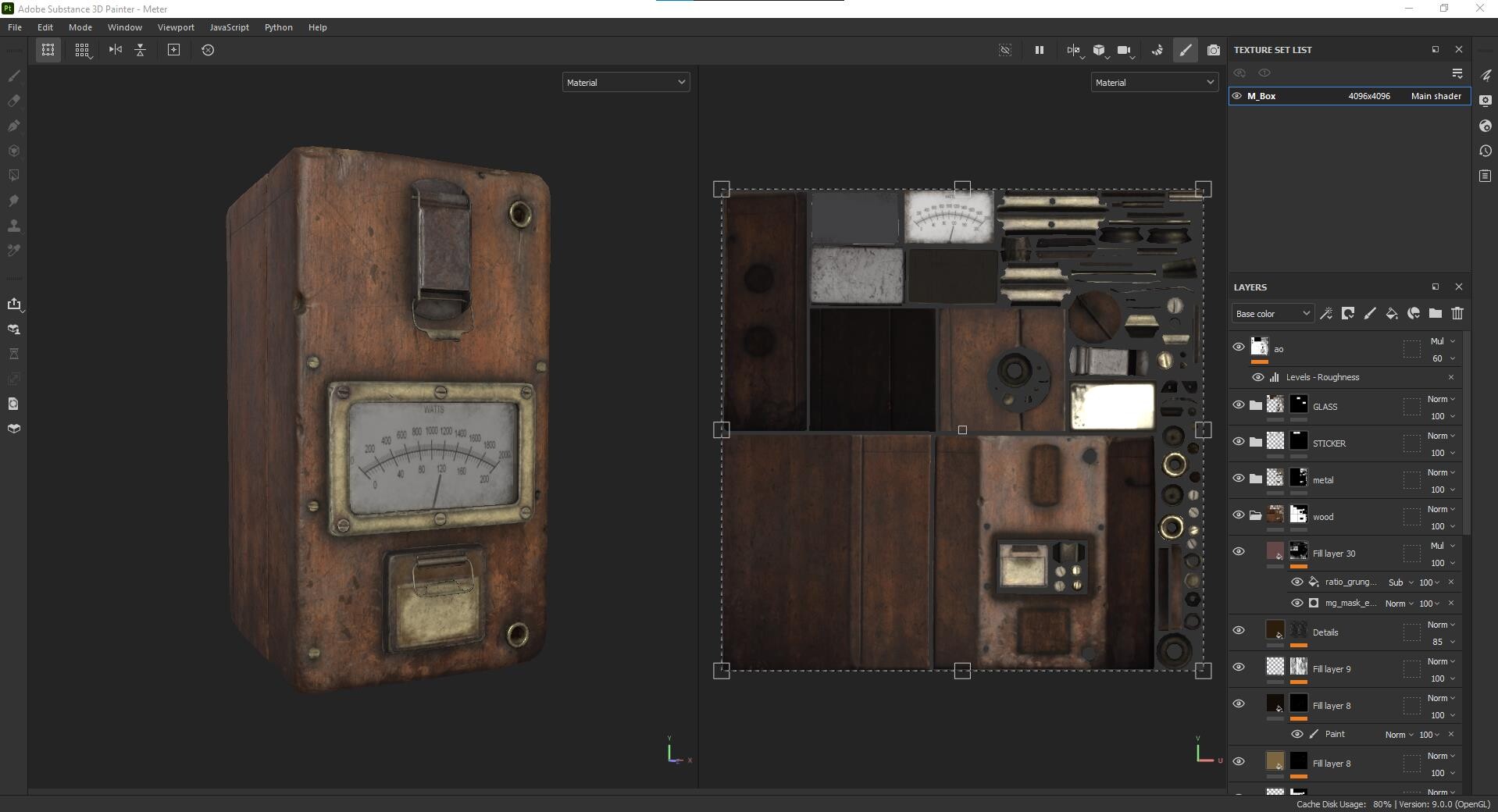The image size is (1498, 812).
Task: Open the Export Textures icon in the sidebar
Action: pyautogui.click(x=16, y=304)
